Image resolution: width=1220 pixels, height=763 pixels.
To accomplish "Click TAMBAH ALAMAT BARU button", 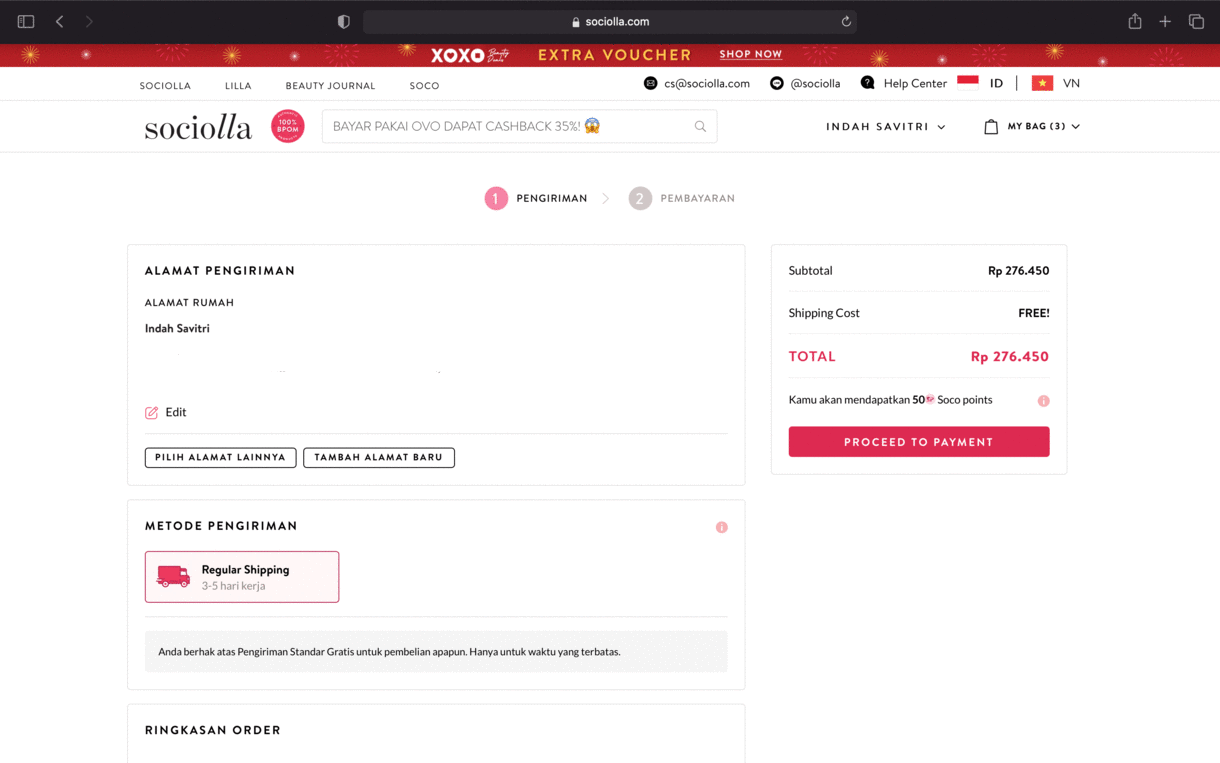I will (379, 457).
